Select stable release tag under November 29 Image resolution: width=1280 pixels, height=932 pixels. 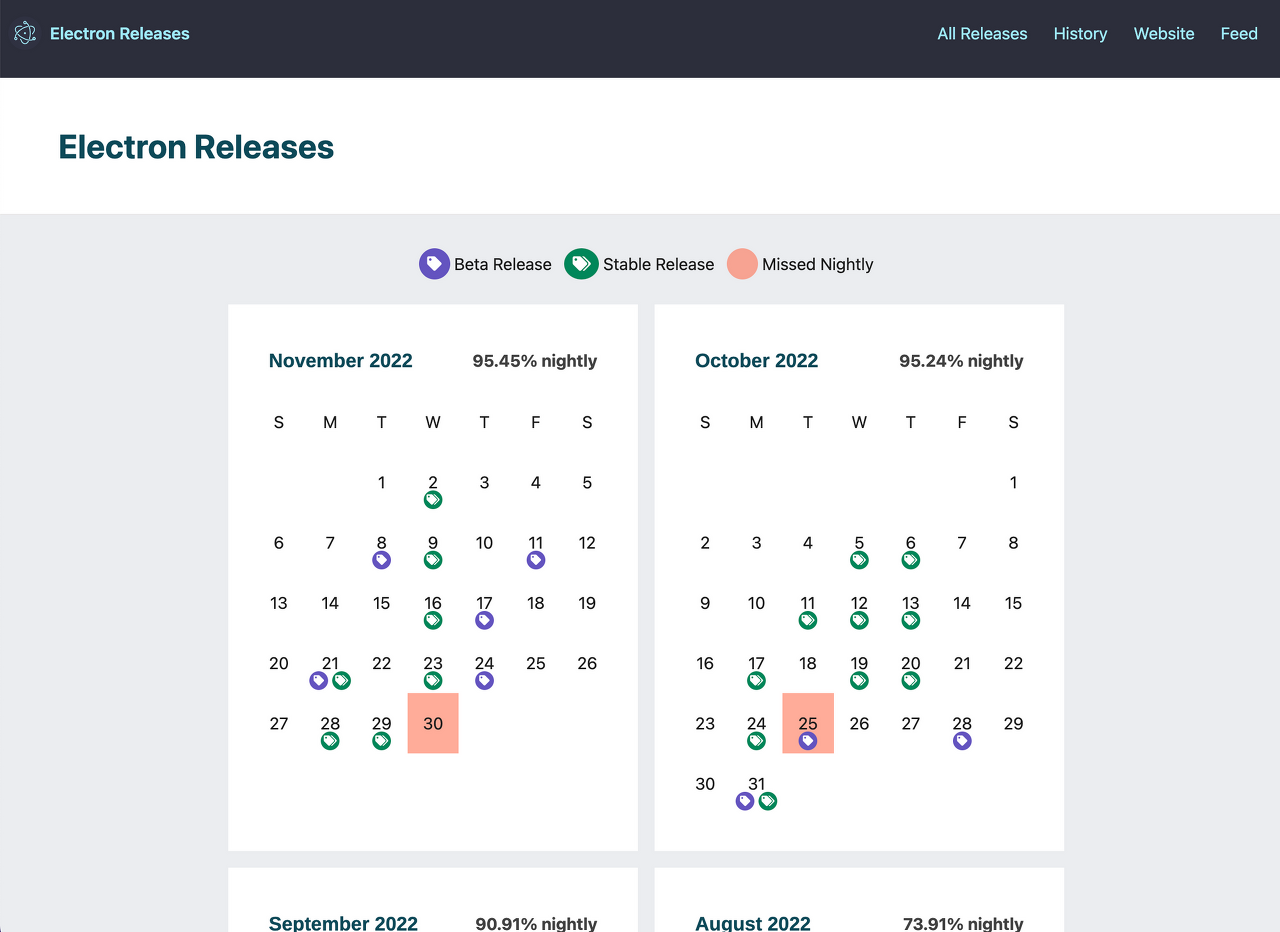click(x=381, y=741)
